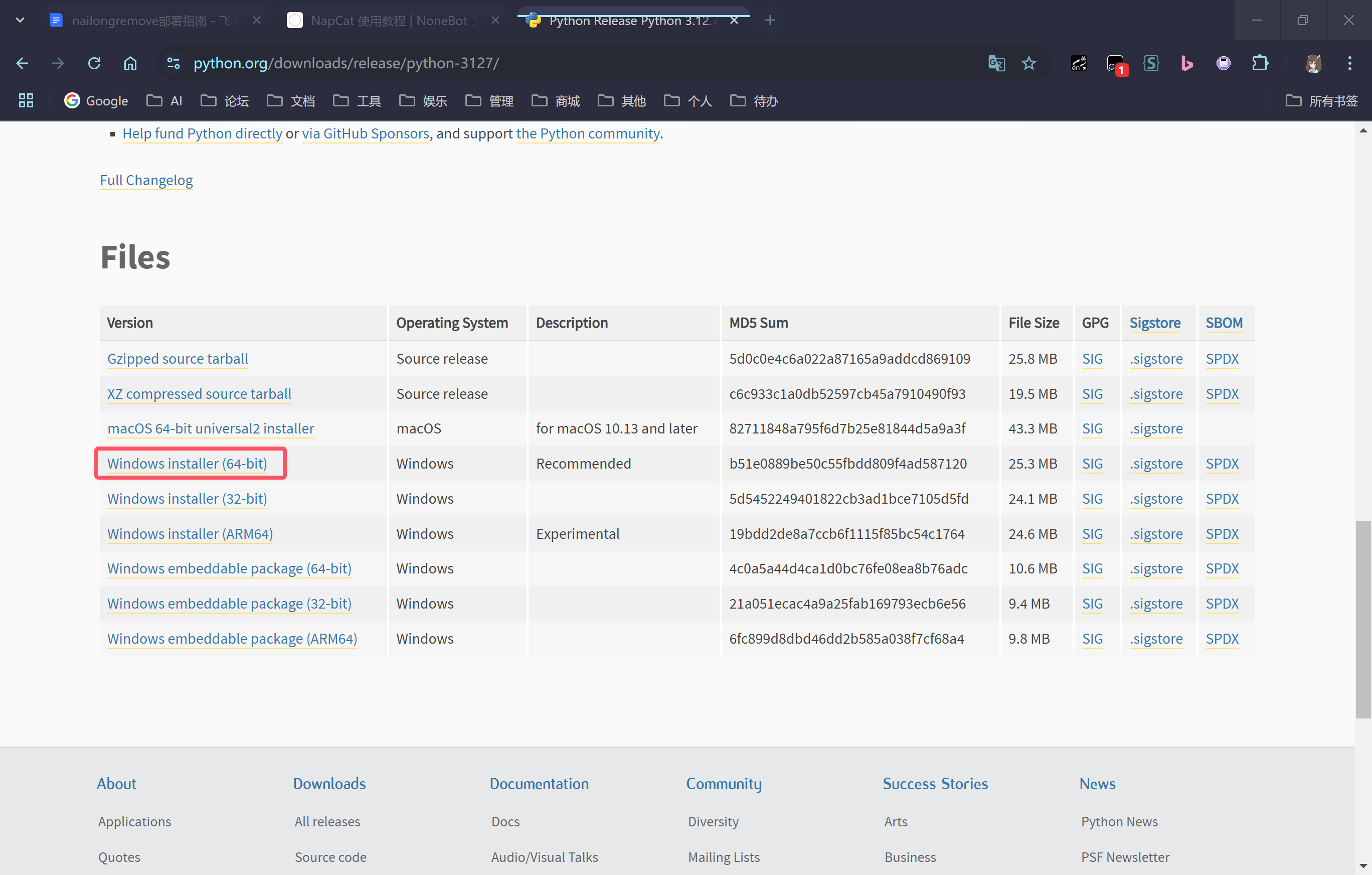Expand the 工具 bookmarks folder
This screenshot has height=875, width=1372.
(357, 101)
